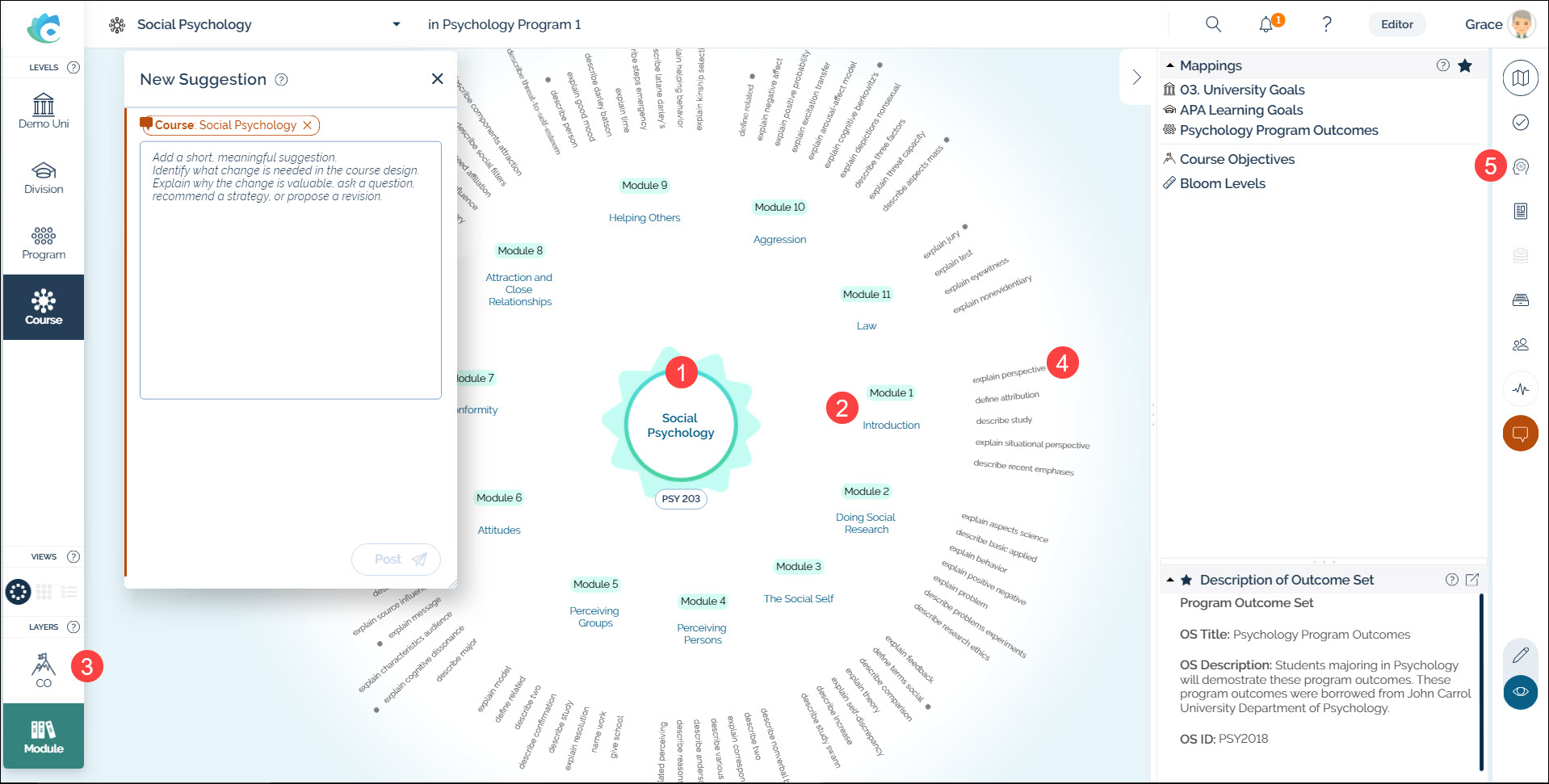Viewport: 1549px width, 784px height.
Task: Toggle the eye view mode button
Action: [1520, 692]
